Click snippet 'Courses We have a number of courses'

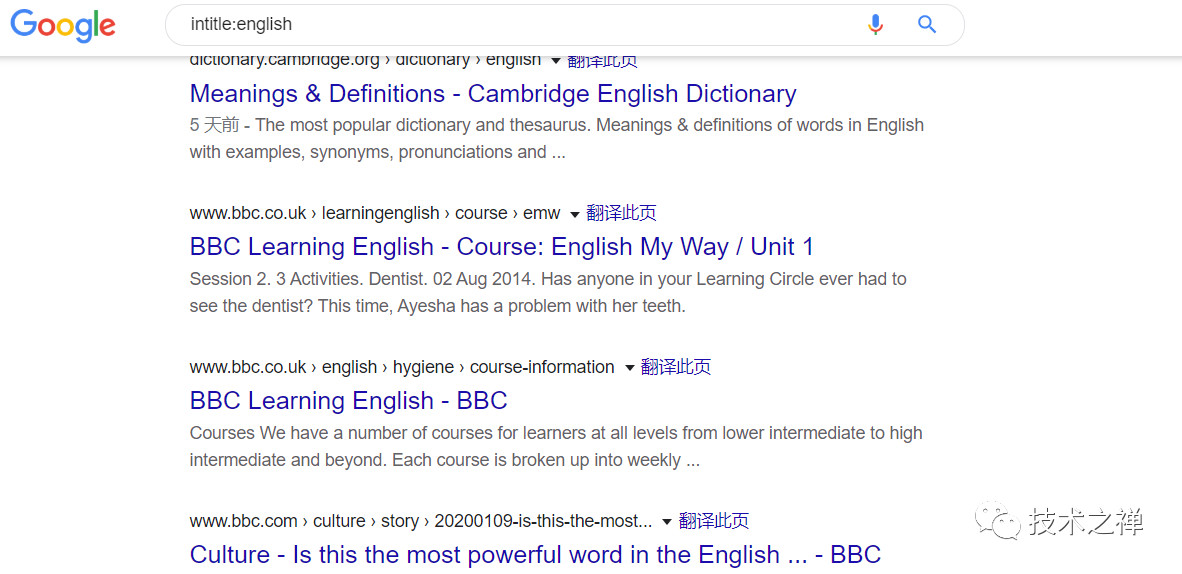[x=556, y=447]
